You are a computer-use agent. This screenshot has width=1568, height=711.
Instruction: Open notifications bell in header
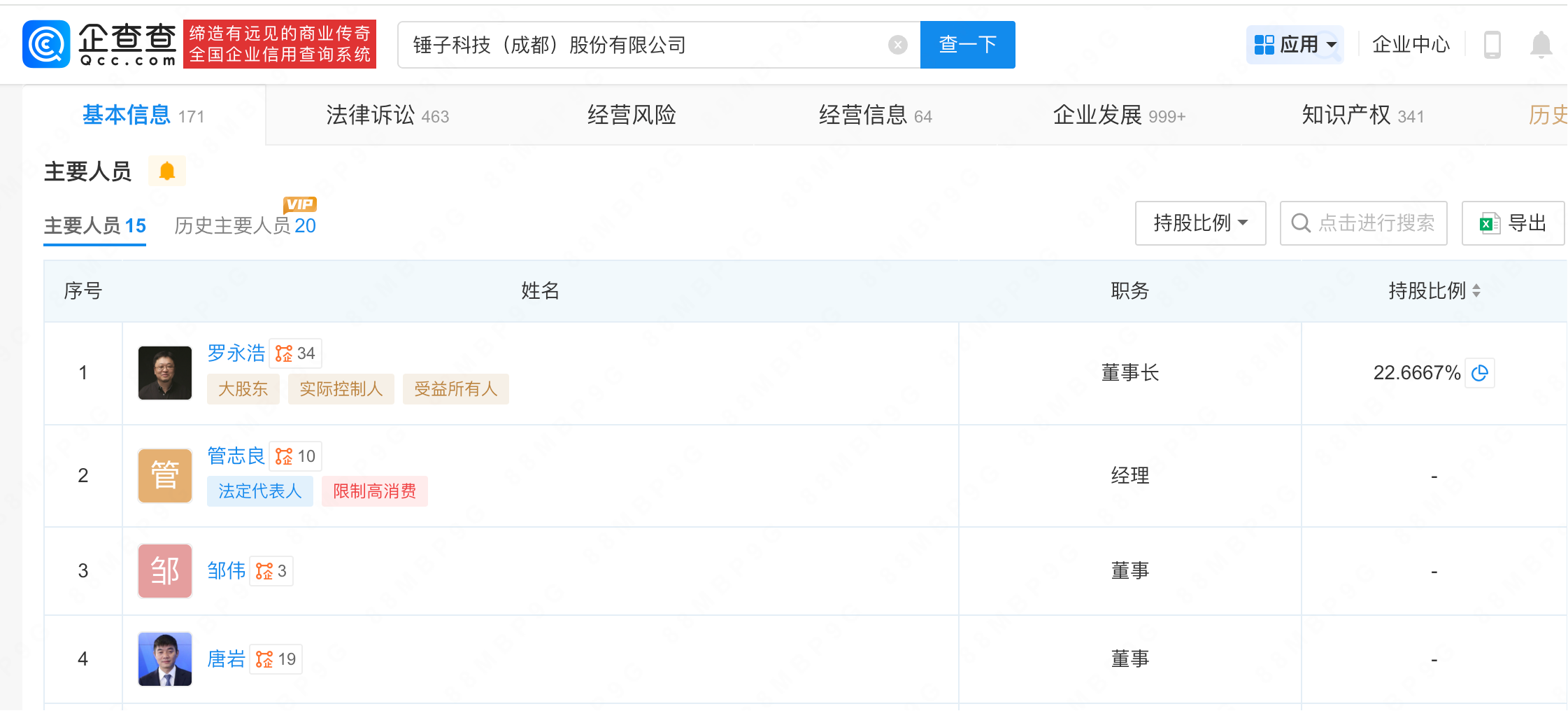(x=1541, y=45)
